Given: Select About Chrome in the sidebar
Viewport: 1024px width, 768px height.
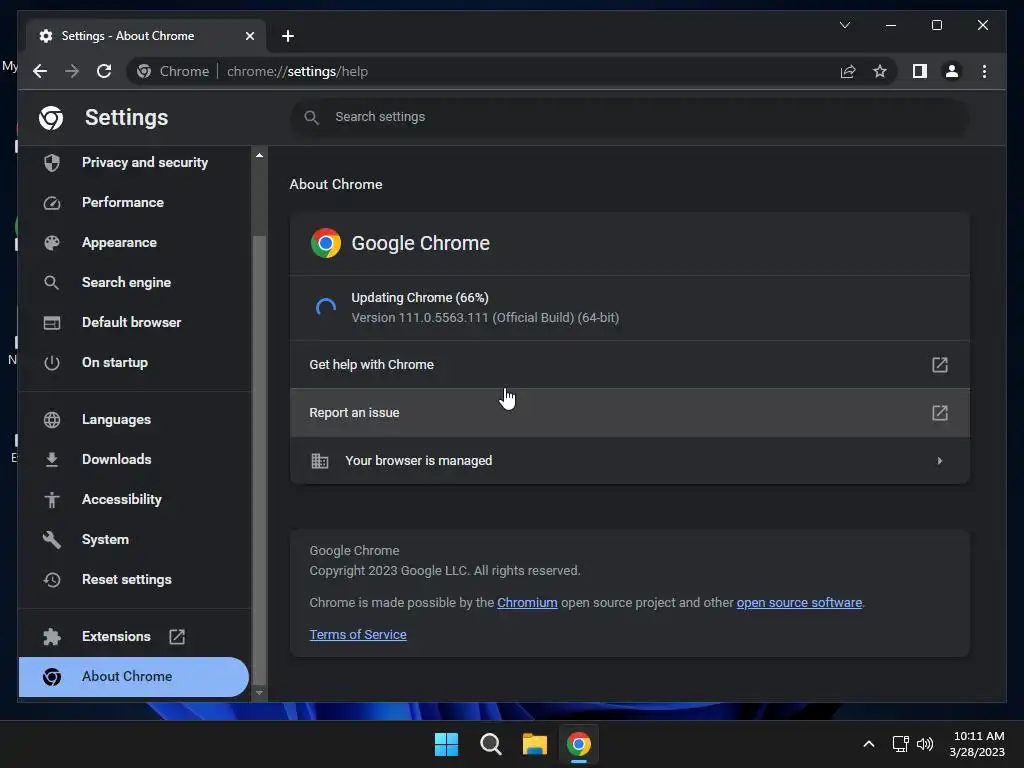Looking at the screenshot, I should click(x=134, y=677).
